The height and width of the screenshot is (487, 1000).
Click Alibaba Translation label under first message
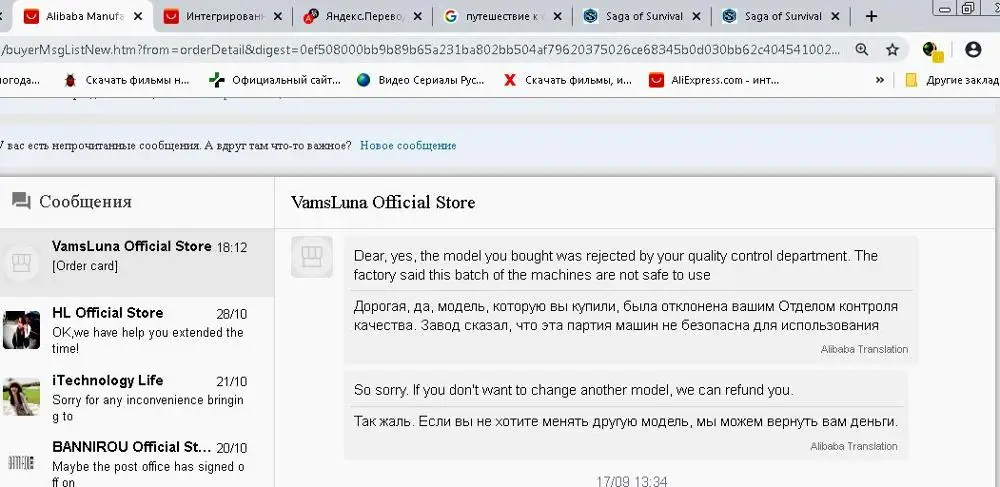coord(864,349)
